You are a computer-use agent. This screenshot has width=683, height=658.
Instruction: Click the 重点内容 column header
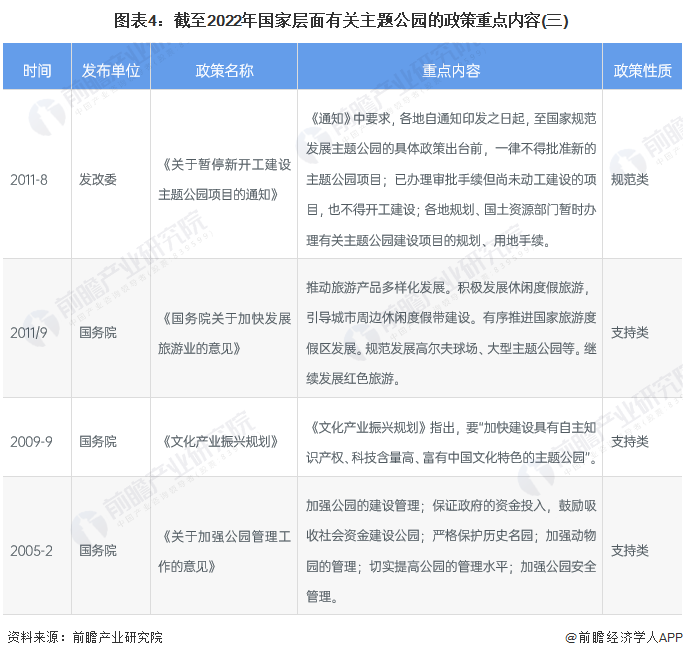click(x=450, y=70)
